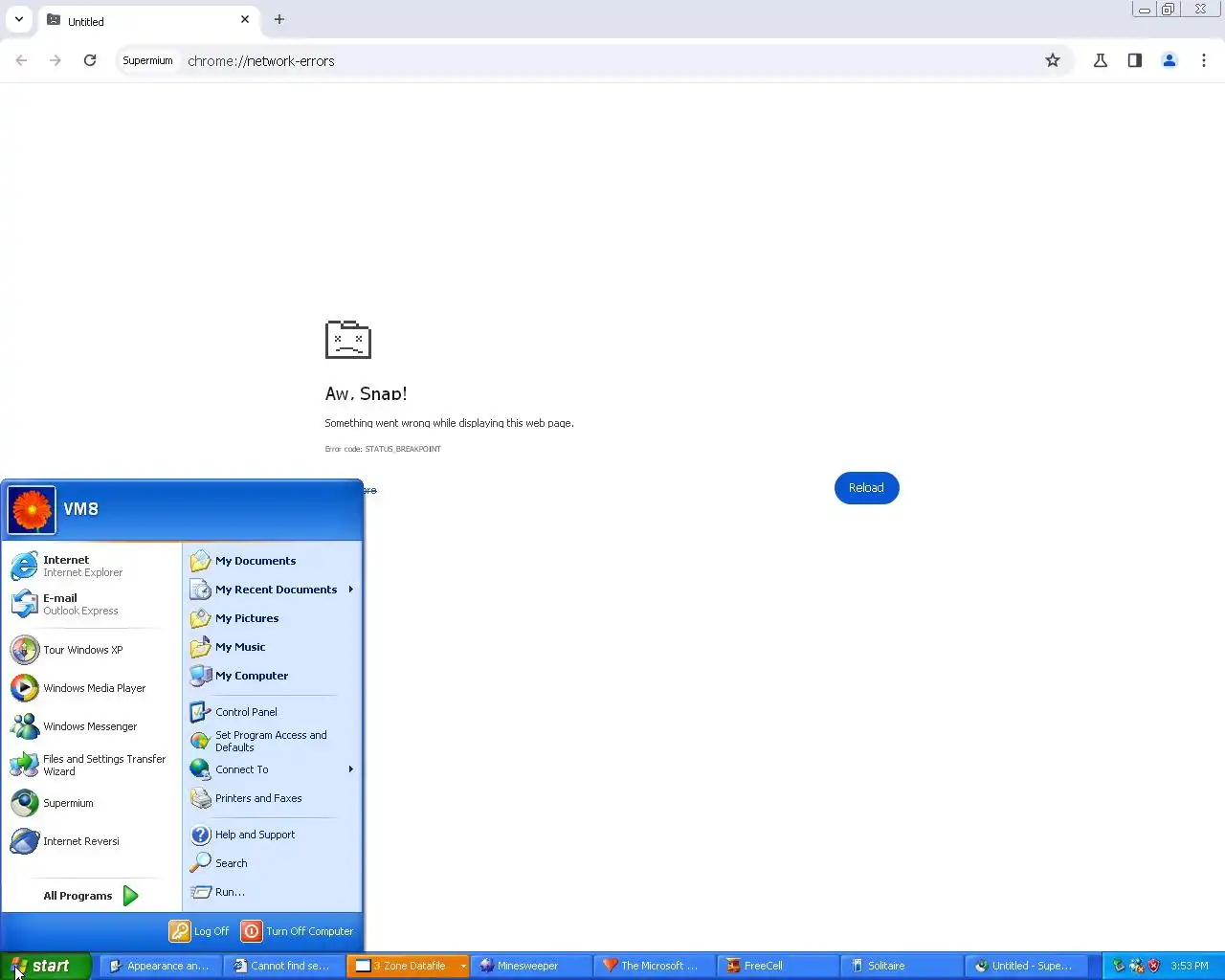The height and width of the screenshot is (980, 1225).
Task: Switch to Cannot find se... taskbar window
Action: point(283,966)
